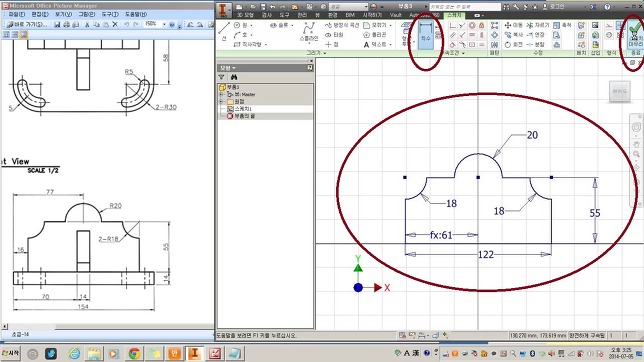Click Shortcuts button in Picture Manager

(27, 24)
